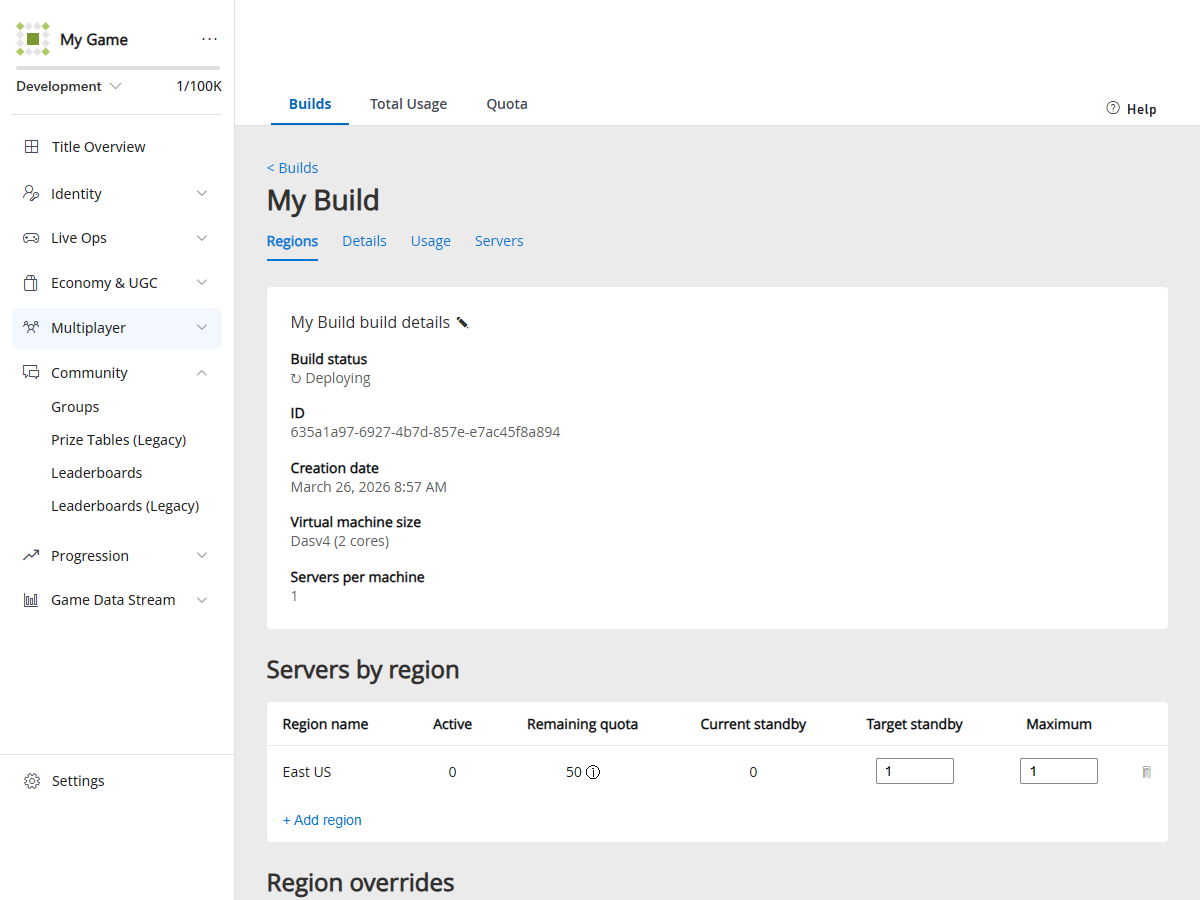This screenshot has width=1200, height=900.
Task: Click the Current standby column header
Action: (753, 724)
